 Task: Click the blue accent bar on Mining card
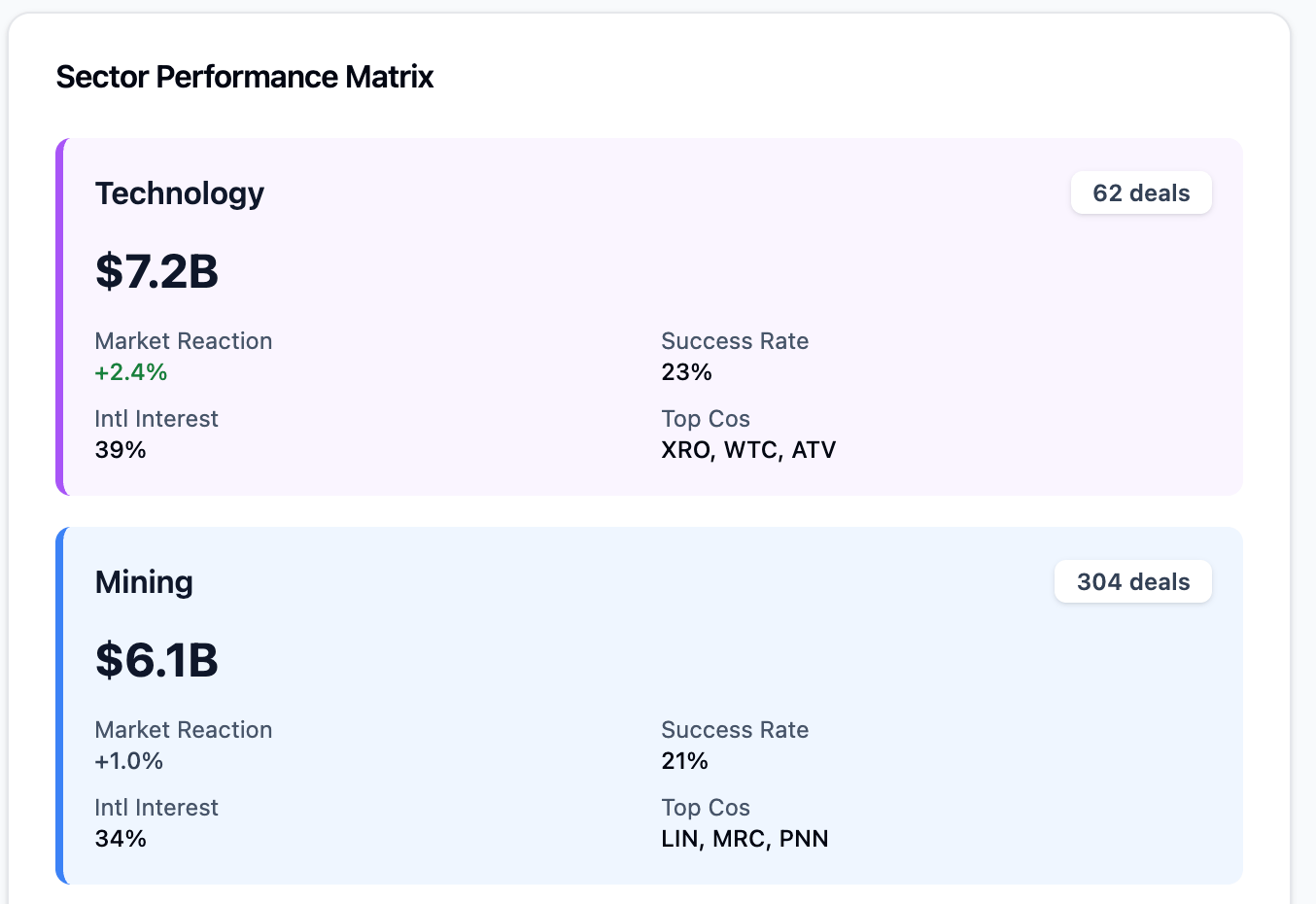60,706
